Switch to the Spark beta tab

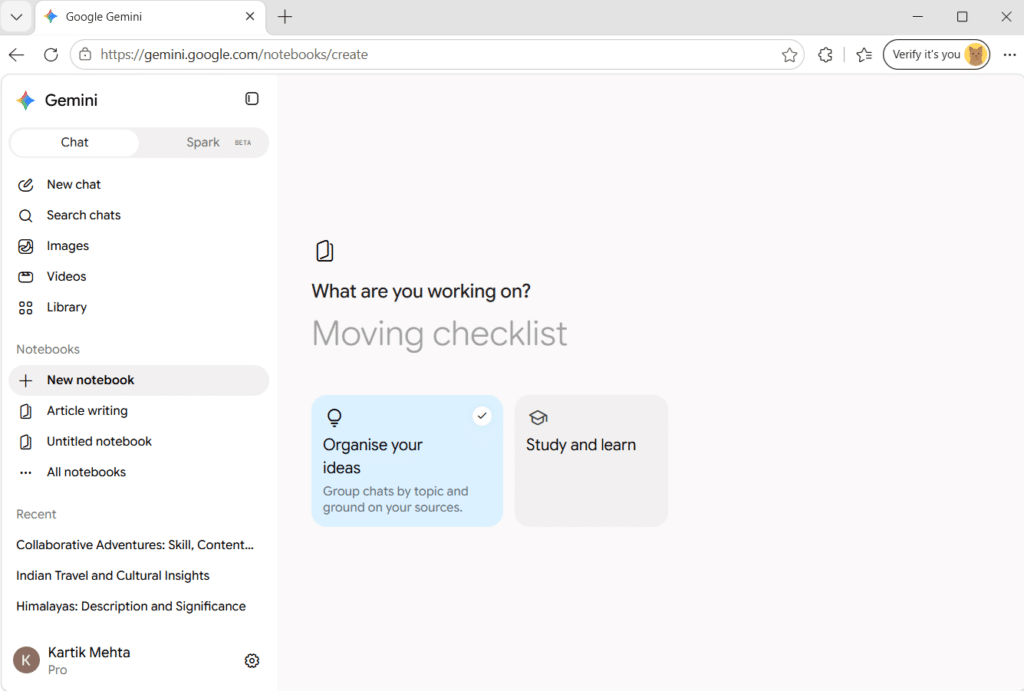point(204,142)
